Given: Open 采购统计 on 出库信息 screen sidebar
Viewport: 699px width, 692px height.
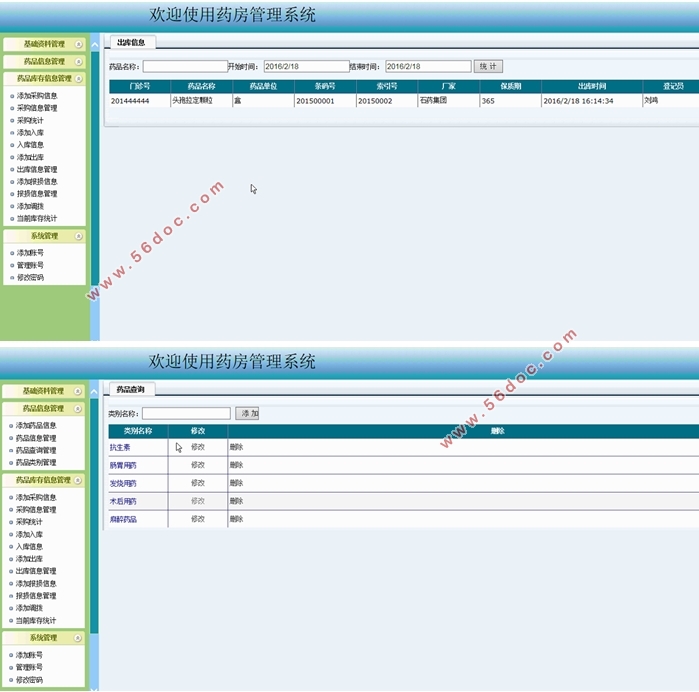Looking at the screenshot, I should [x=30, y=120].
